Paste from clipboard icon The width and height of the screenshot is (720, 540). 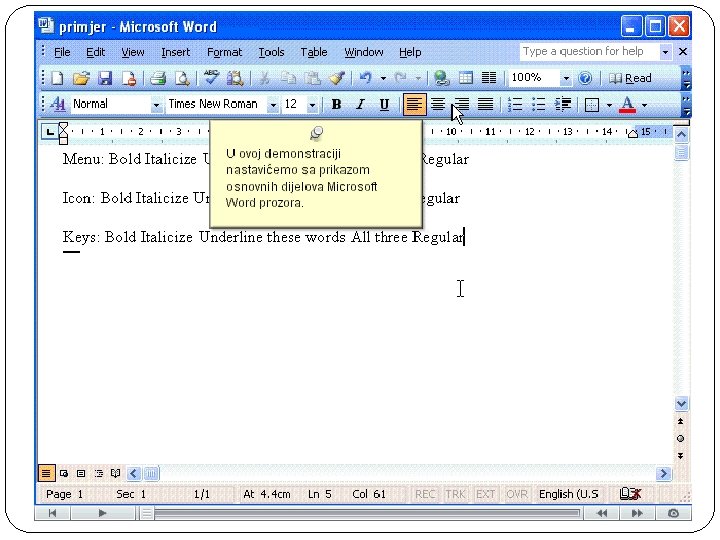click(x=313, y=79)
